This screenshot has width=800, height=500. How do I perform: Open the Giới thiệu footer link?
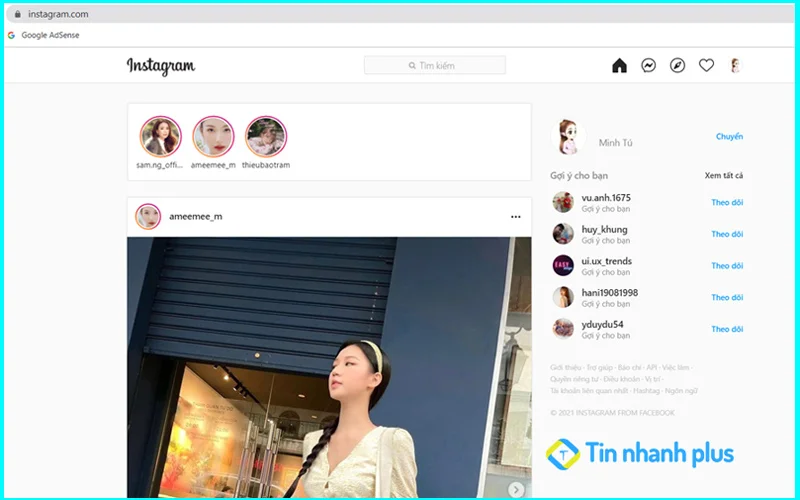coord(565,367)
